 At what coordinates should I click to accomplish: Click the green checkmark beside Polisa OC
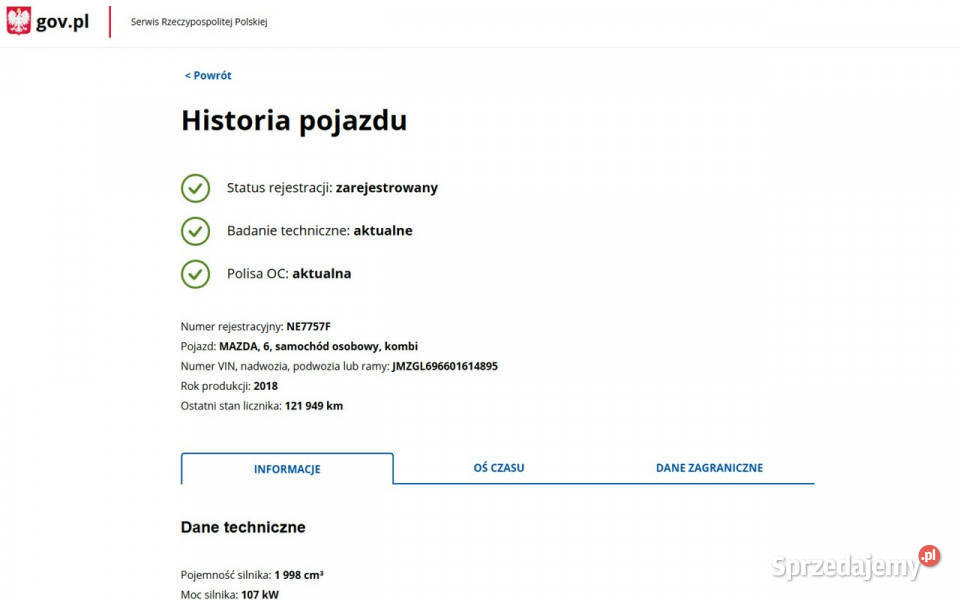click(x=195, y=274)
